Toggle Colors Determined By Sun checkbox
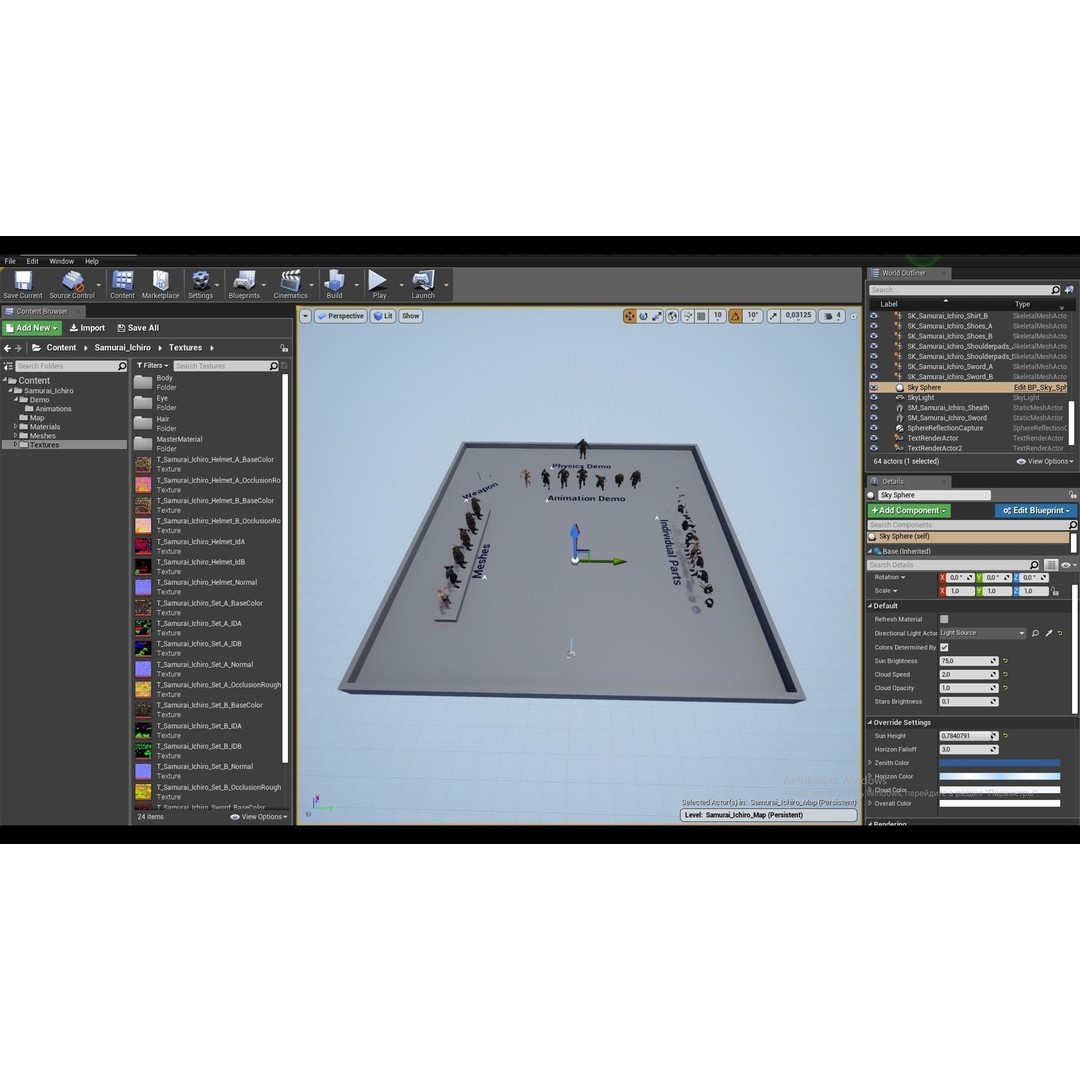This screenshot has height=1080, width=1080. (944, 647)
